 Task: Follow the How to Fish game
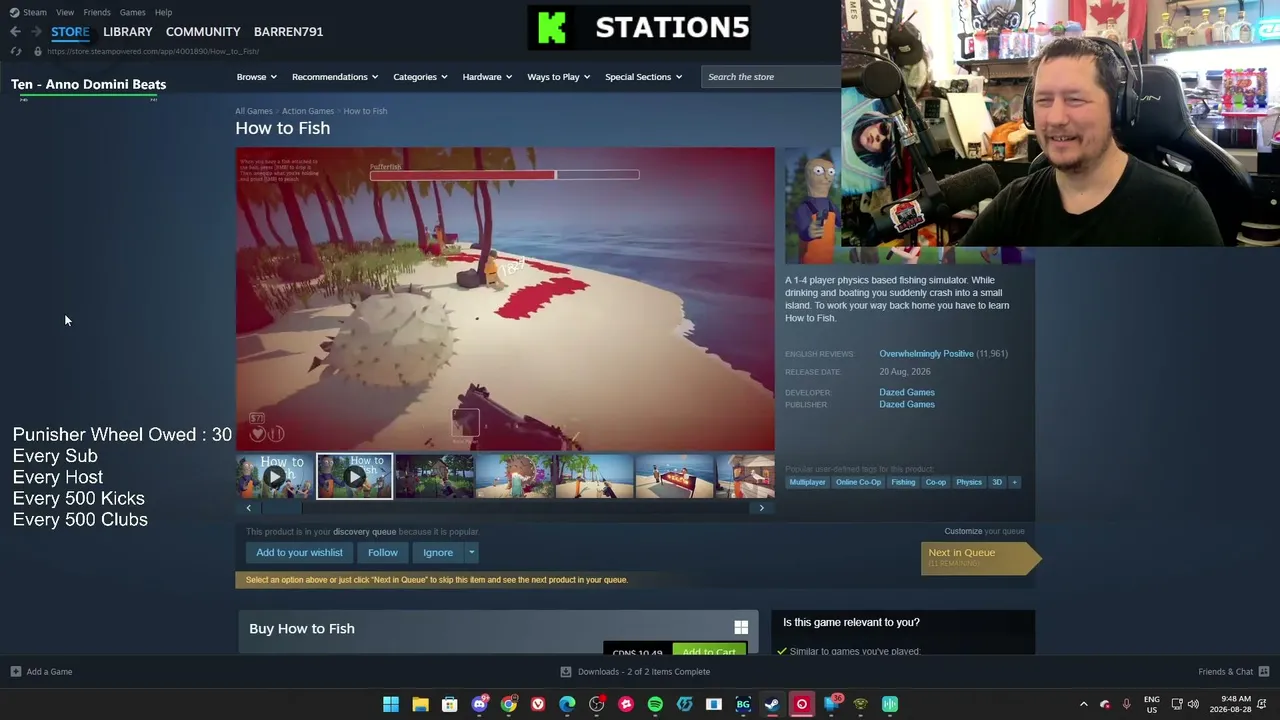pos(383,552)
